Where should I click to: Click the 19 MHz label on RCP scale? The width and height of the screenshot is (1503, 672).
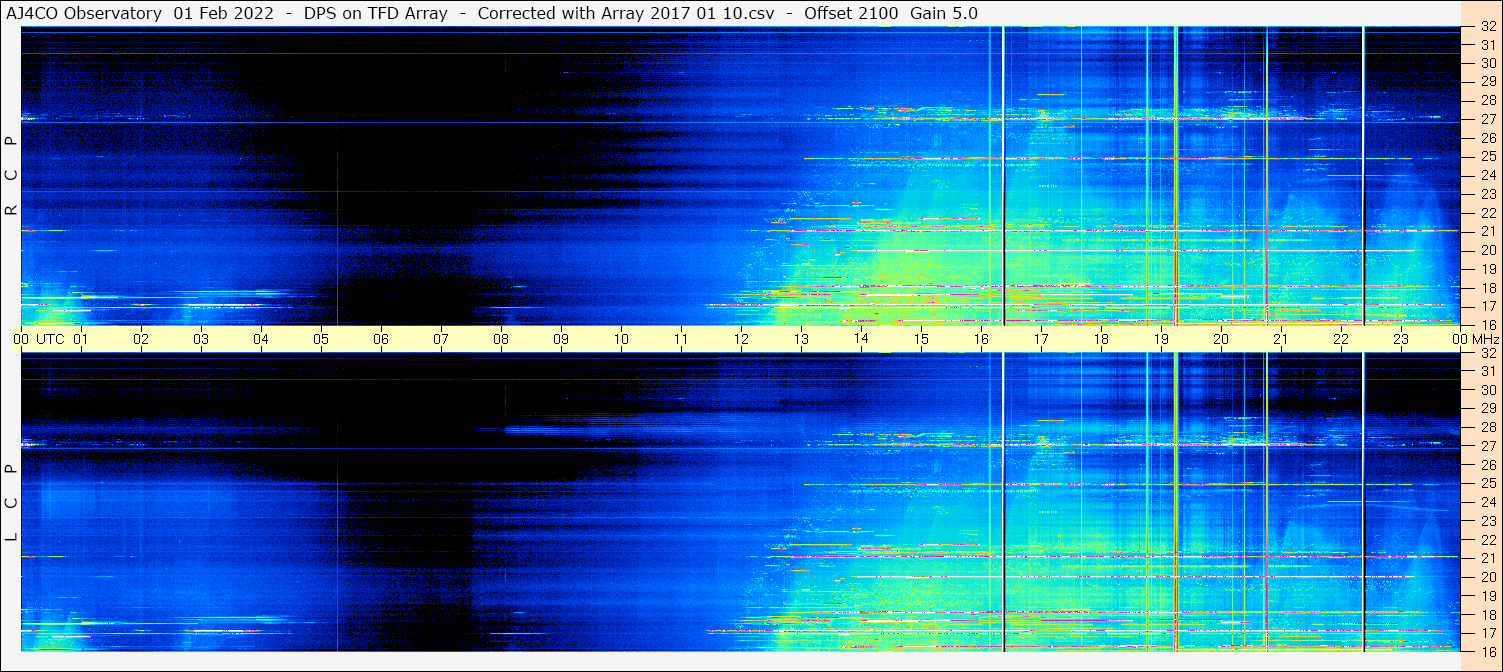1487,269
